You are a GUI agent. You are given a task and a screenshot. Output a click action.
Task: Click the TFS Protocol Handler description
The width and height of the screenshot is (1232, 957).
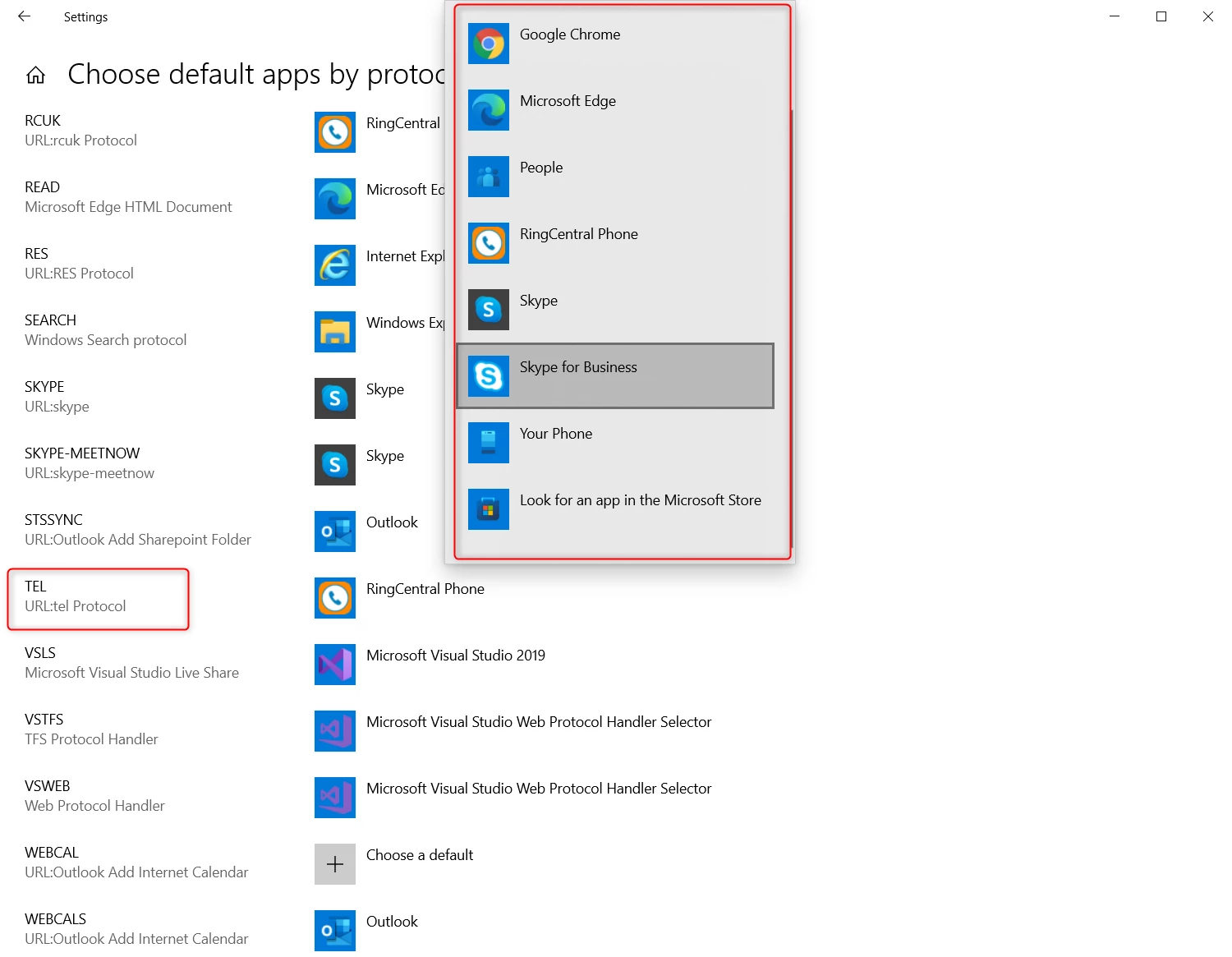pyautogui.click(x=91, y=739)
